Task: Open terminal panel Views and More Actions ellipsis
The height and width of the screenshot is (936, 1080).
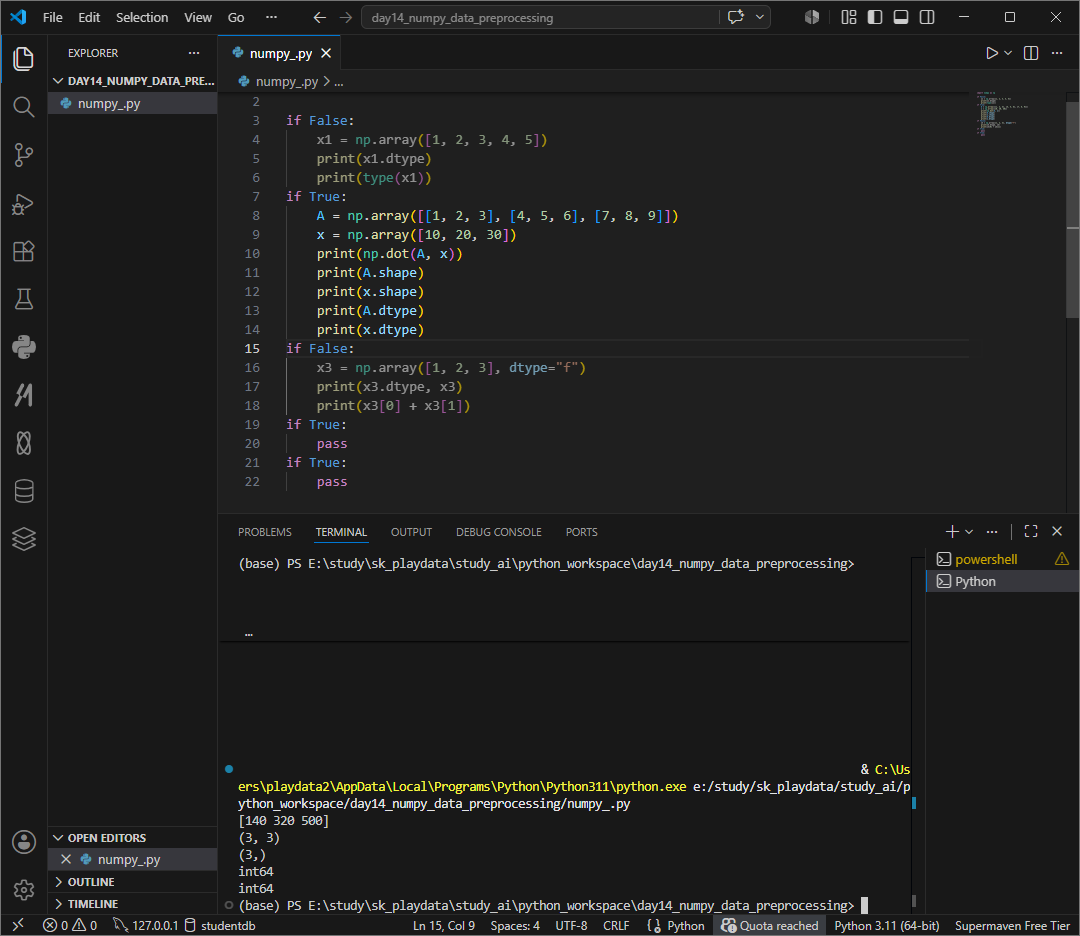Action: (992, 531)
